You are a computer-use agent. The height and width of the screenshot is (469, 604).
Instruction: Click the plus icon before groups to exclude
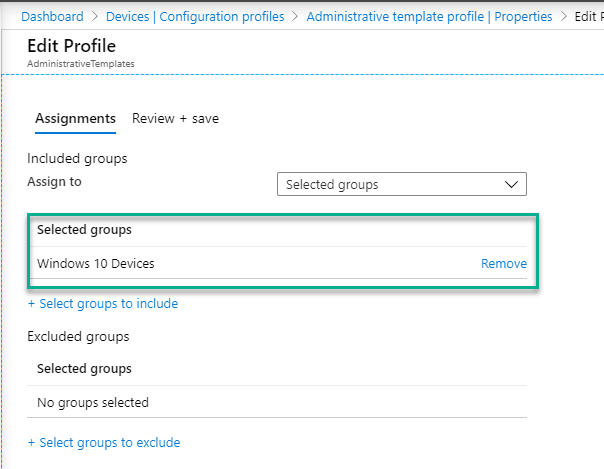click(x=31, y=443)
